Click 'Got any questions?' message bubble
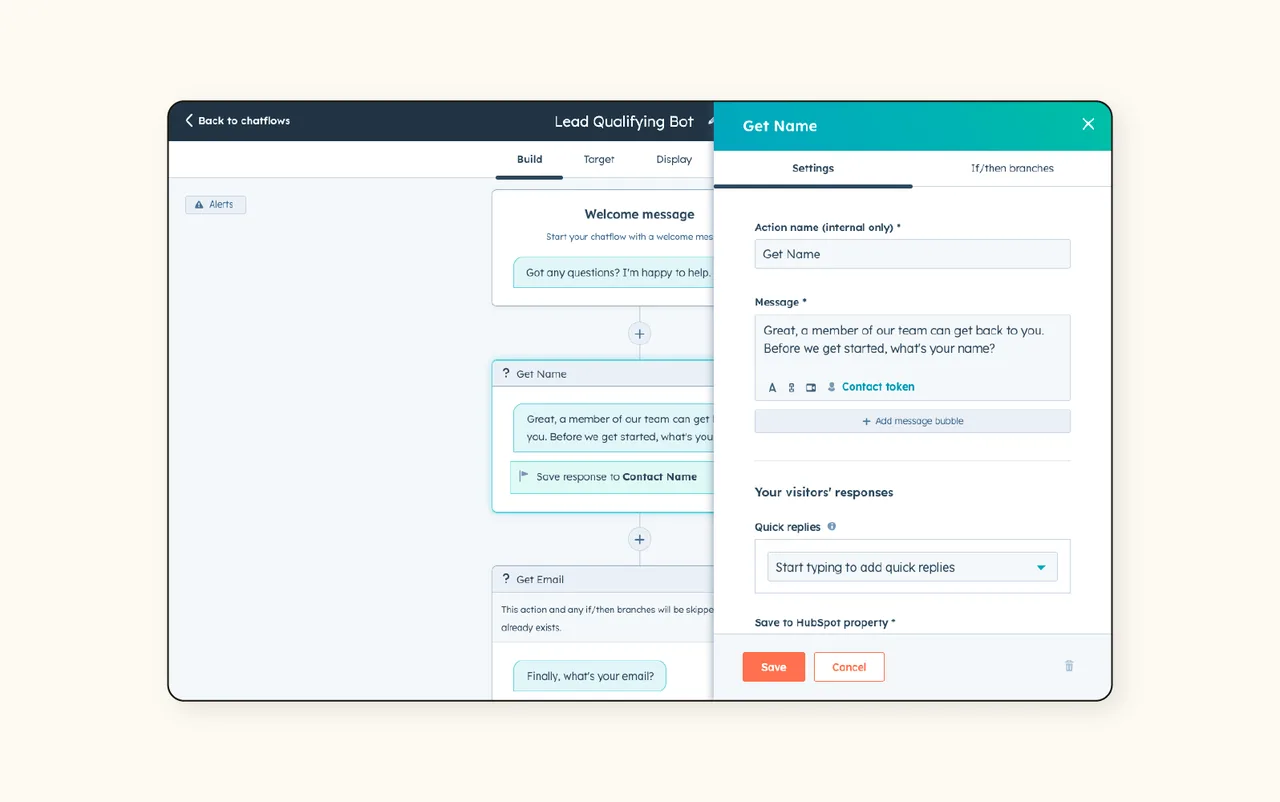 coord(614,272)
